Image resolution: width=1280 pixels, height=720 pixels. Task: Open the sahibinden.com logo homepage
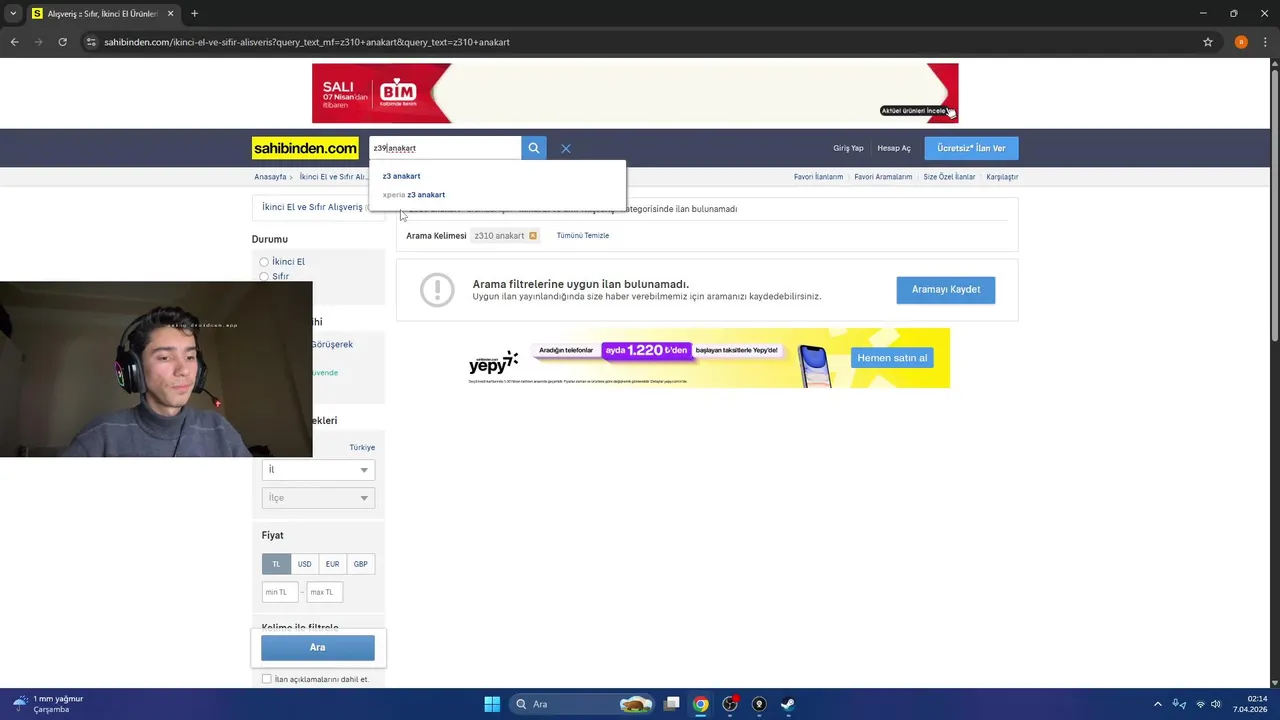(x=305, y=148)
